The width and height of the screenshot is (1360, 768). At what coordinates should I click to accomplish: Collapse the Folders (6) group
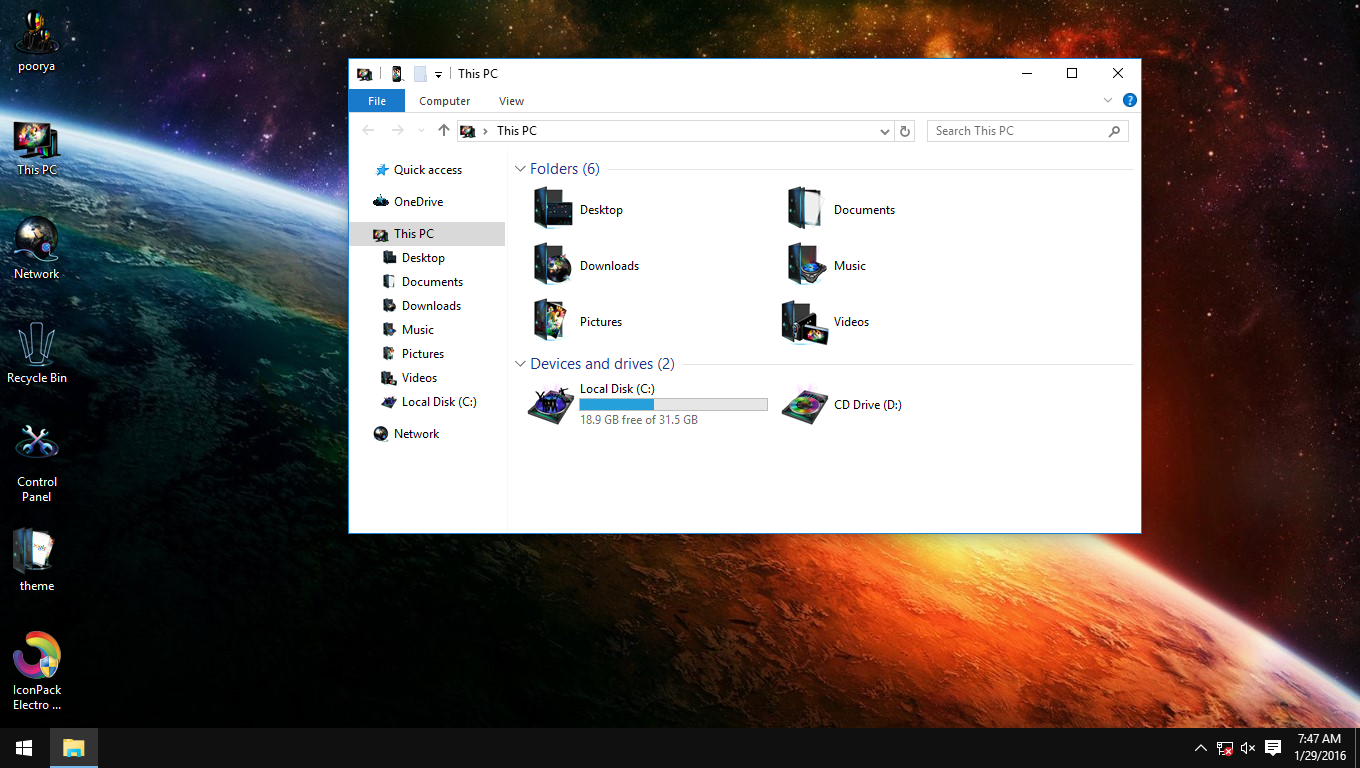pos(520,169)
